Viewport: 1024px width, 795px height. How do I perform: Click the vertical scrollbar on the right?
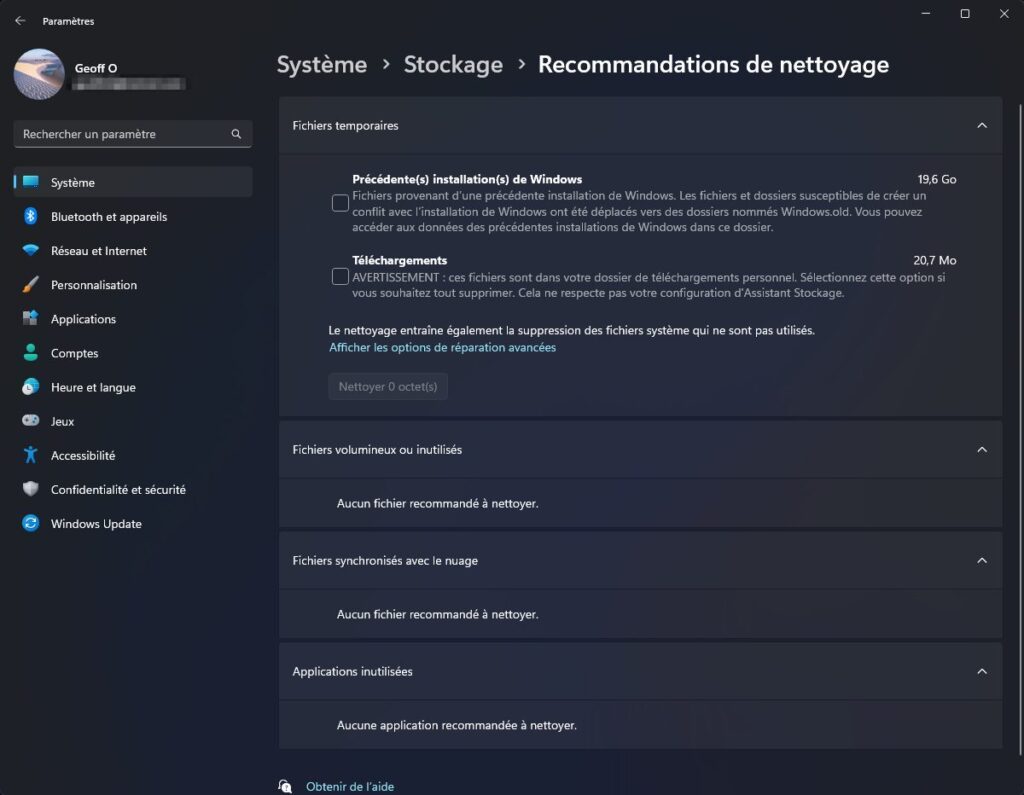[1019, 429]
